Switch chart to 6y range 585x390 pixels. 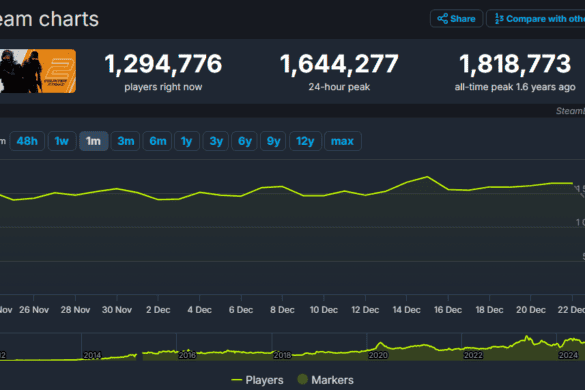tap(244, 141)
